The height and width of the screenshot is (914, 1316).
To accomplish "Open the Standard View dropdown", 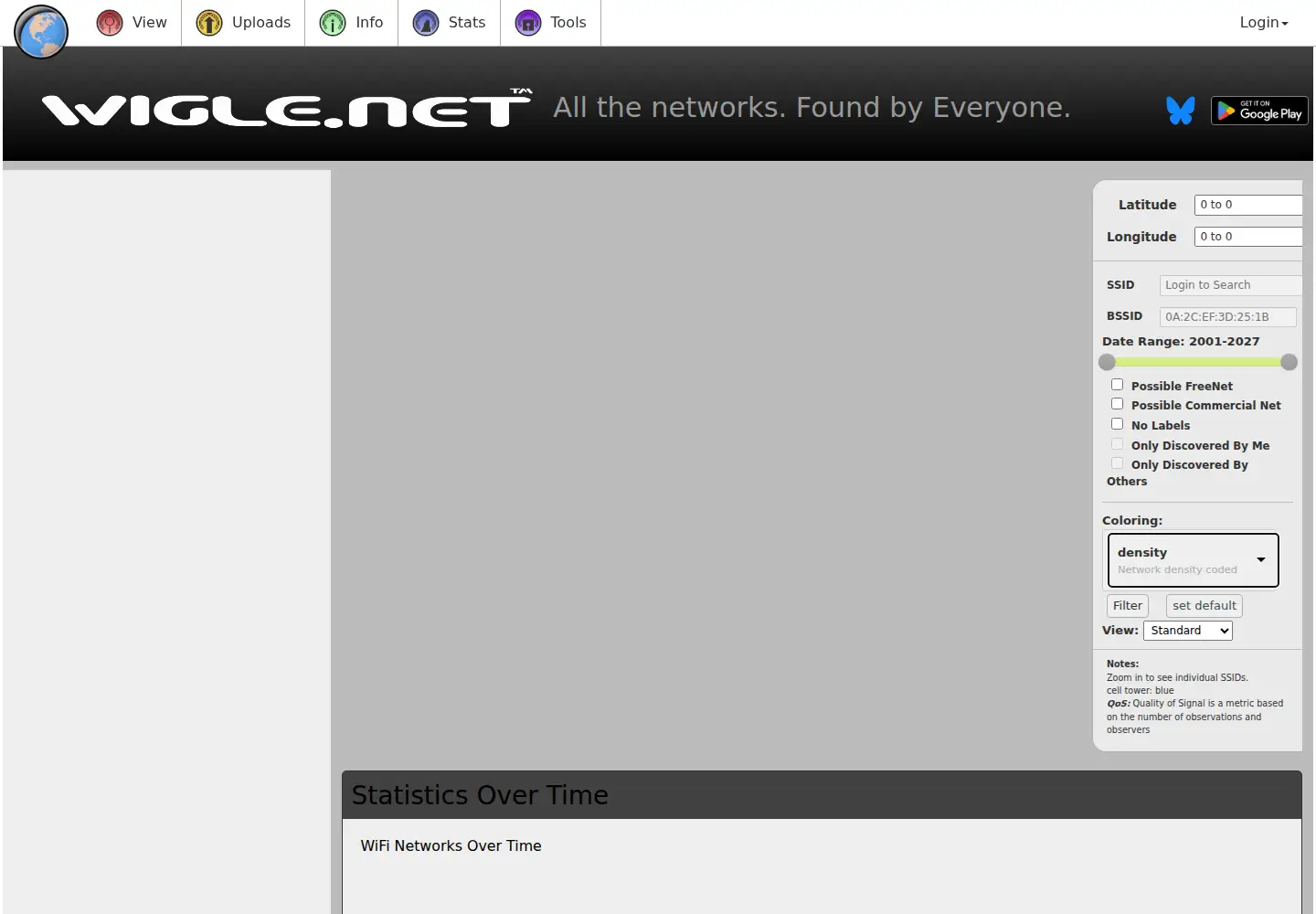I will (1188, 631).
